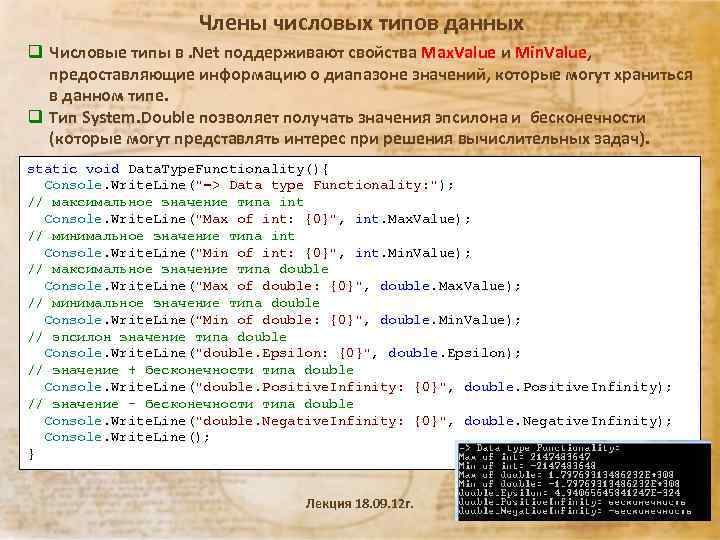Viewport: 720px width, 540px height.
Task: Click the footer text "Лекция 18.09.12г."
Action: [360, 504]
